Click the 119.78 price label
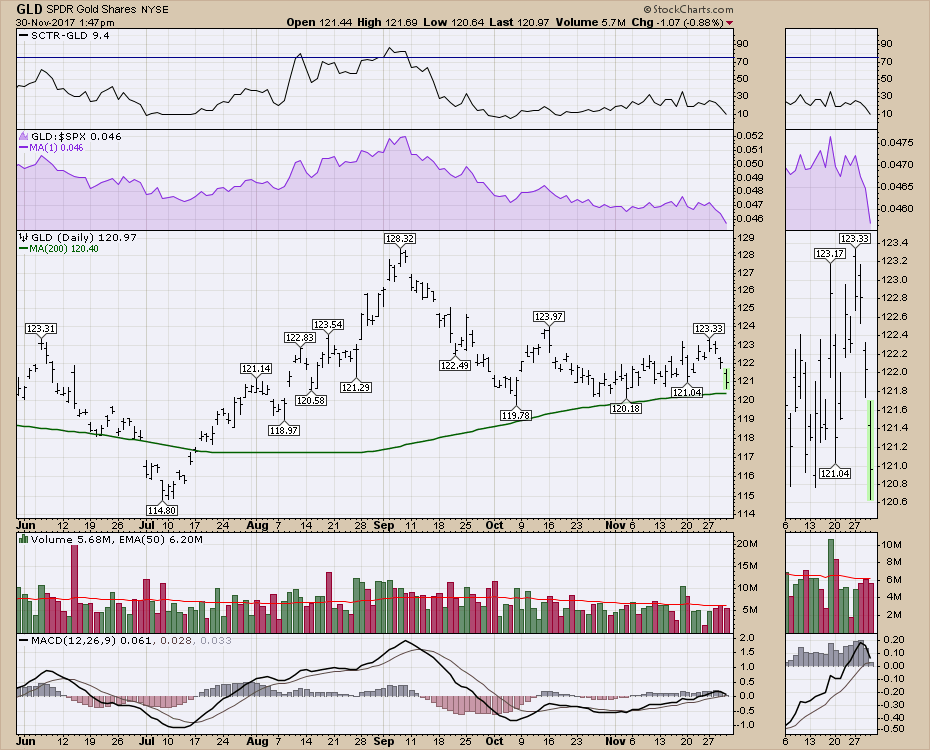Image resolution: width=930 pixels, height=750 pixels. [516, 415]
